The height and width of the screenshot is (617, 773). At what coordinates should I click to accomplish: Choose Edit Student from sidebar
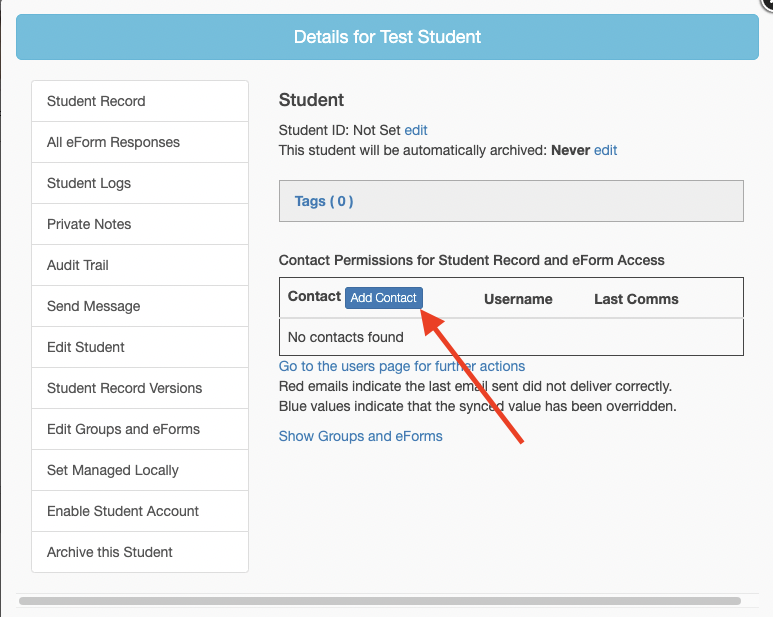point(86,347)
